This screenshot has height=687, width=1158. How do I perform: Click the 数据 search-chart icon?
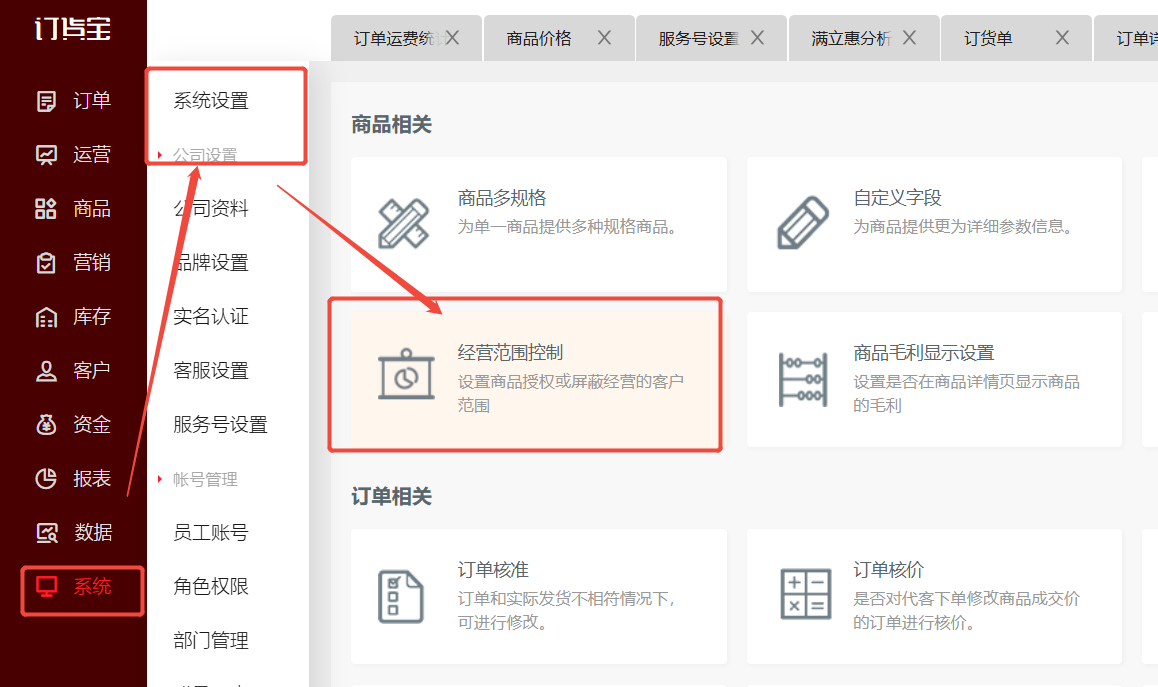click(x=47, y=533)
